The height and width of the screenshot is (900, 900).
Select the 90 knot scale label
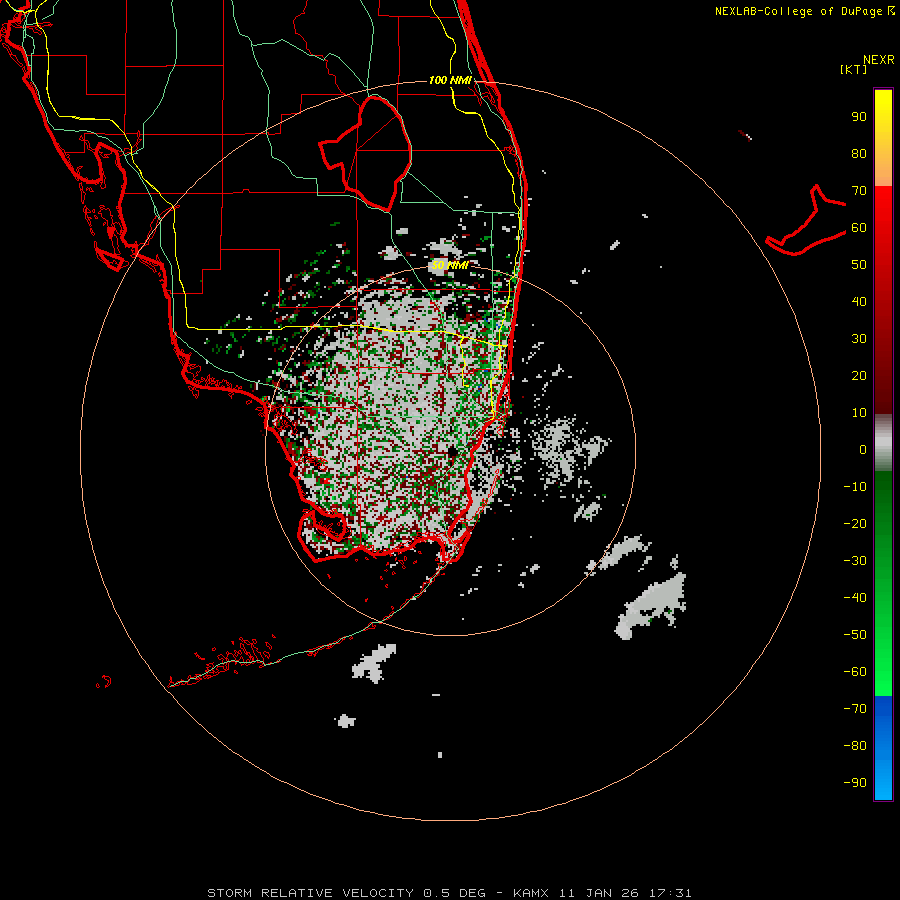pyautogui.click(x=859, y=117)
